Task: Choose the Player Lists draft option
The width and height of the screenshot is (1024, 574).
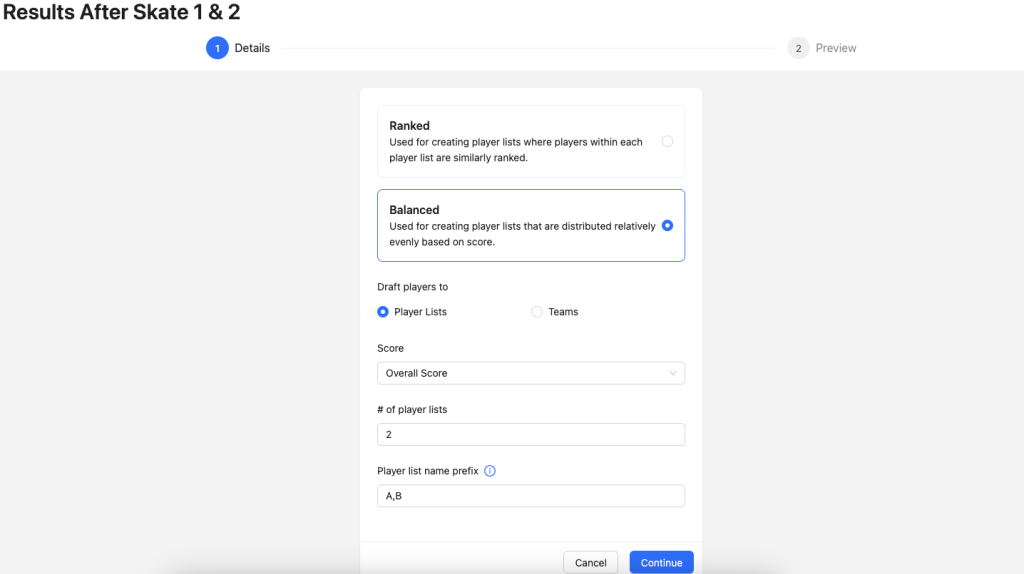Action: 383,312
